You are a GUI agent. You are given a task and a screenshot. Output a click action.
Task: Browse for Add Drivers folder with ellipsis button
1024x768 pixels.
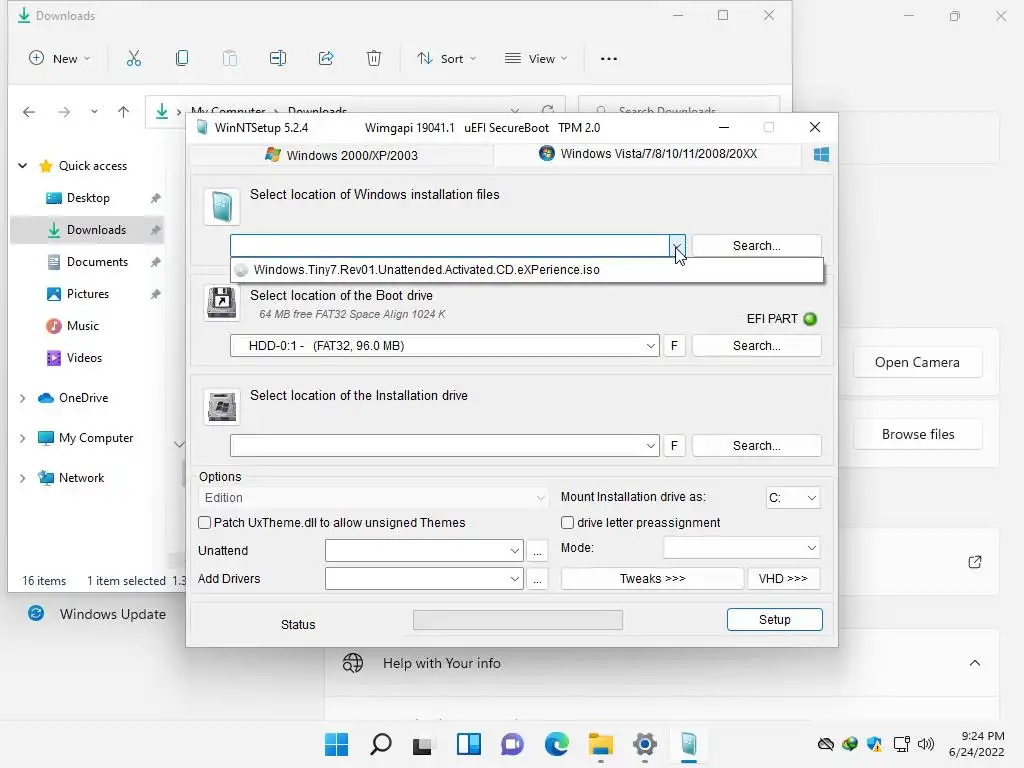coord(537,579)
